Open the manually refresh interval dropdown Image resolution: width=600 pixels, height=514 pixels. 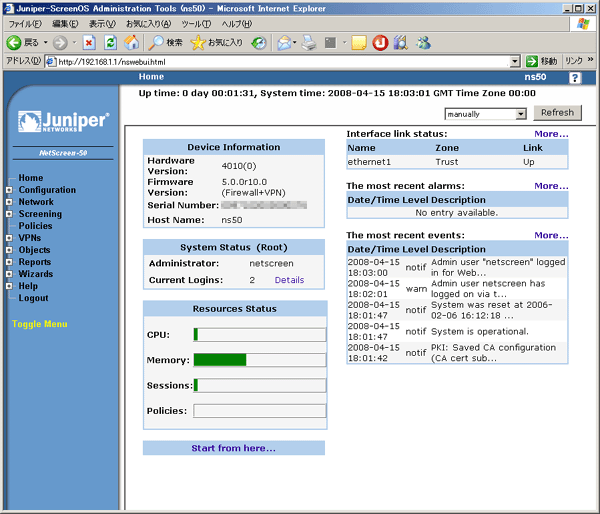[520, 114]
